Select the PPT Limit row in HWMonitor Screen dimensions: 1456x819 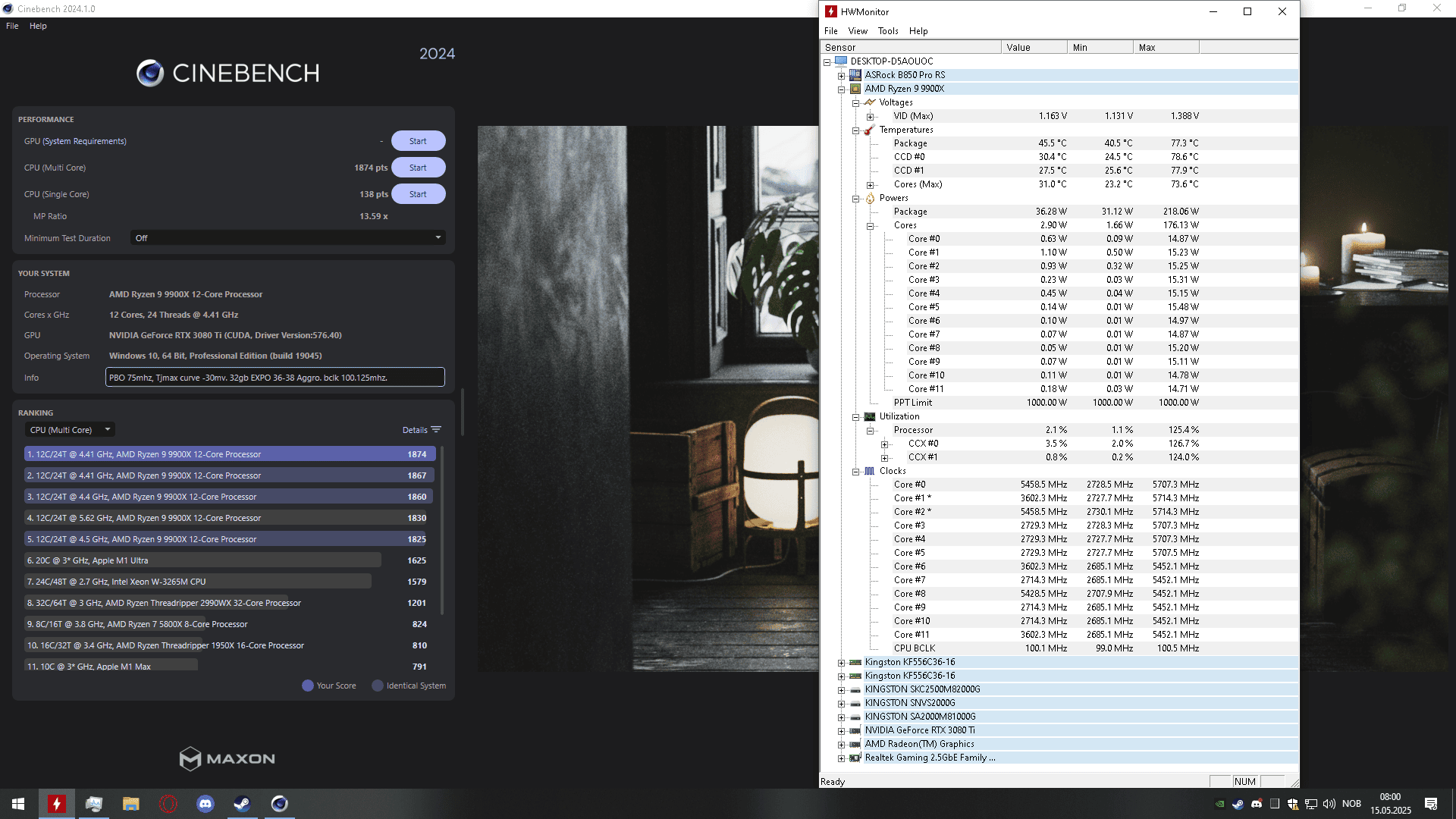coord(1059,403)
